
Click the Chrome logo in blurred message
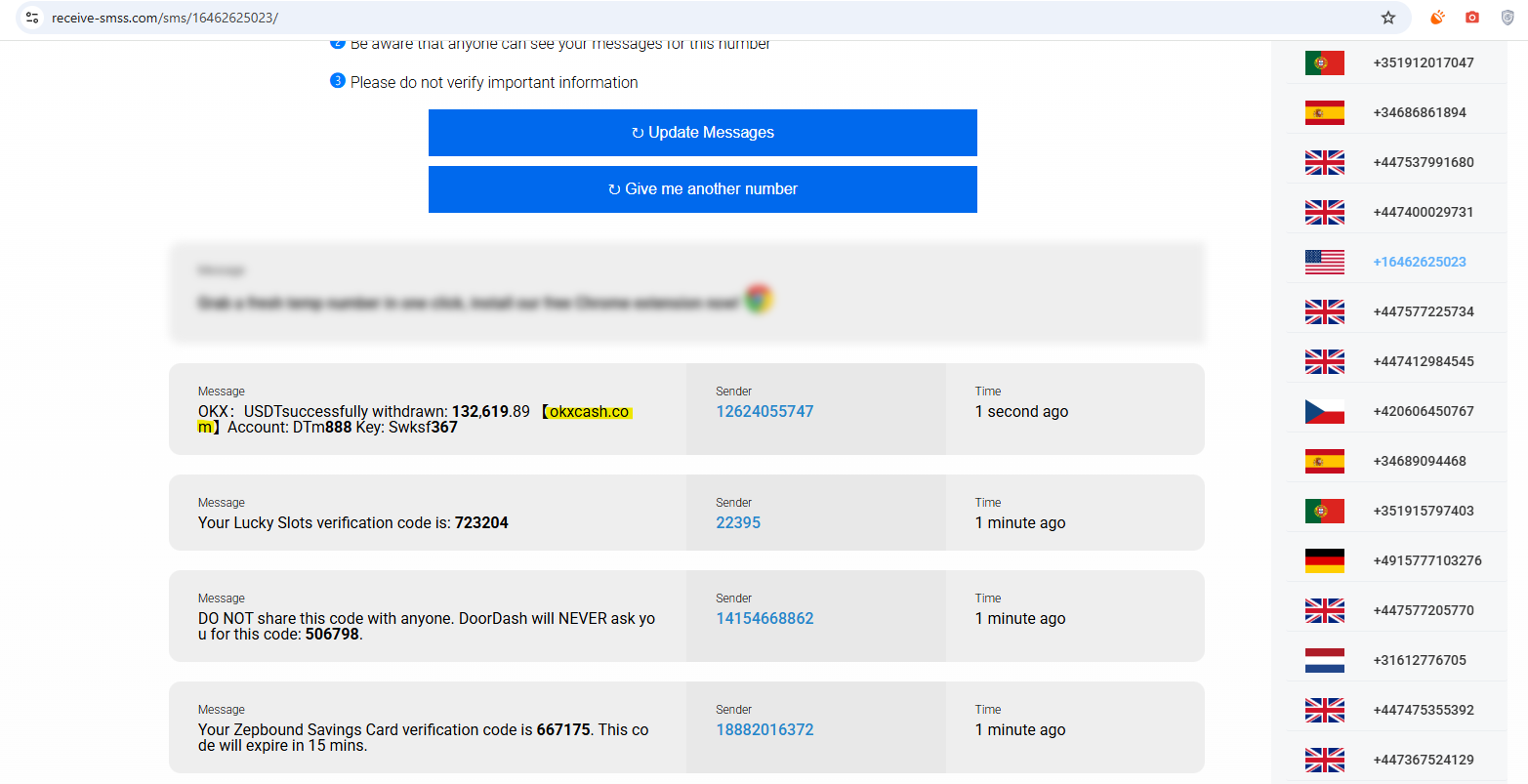[x=759, y=300]
